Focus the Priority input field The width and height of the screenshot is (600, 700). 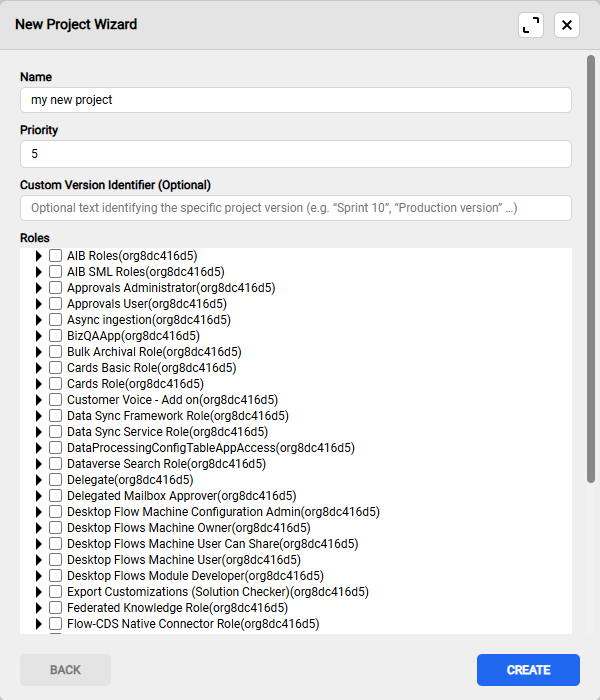point(295,154)
